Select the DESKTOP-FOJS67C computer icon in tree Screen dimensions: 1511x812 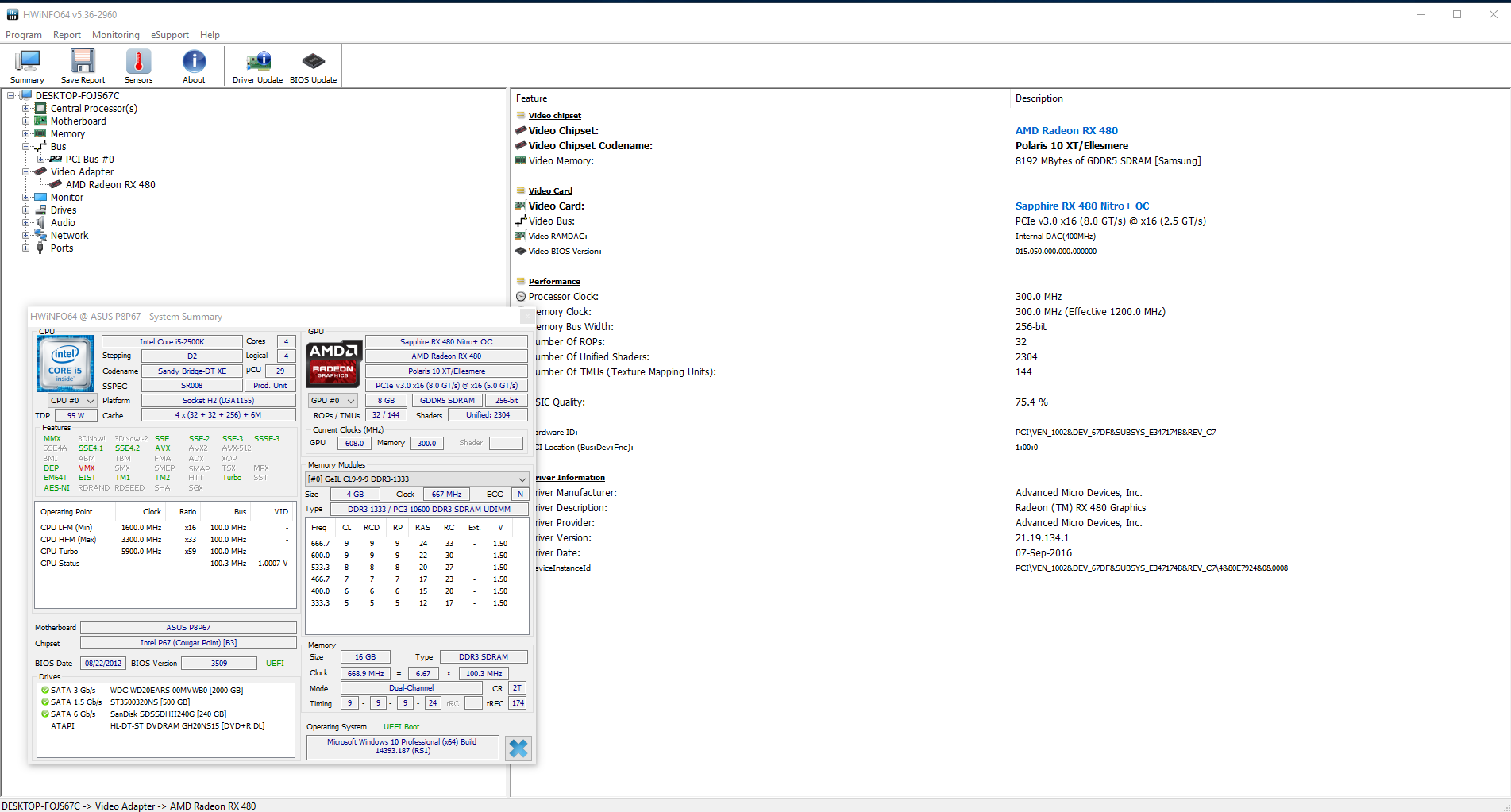coord(26,96)
